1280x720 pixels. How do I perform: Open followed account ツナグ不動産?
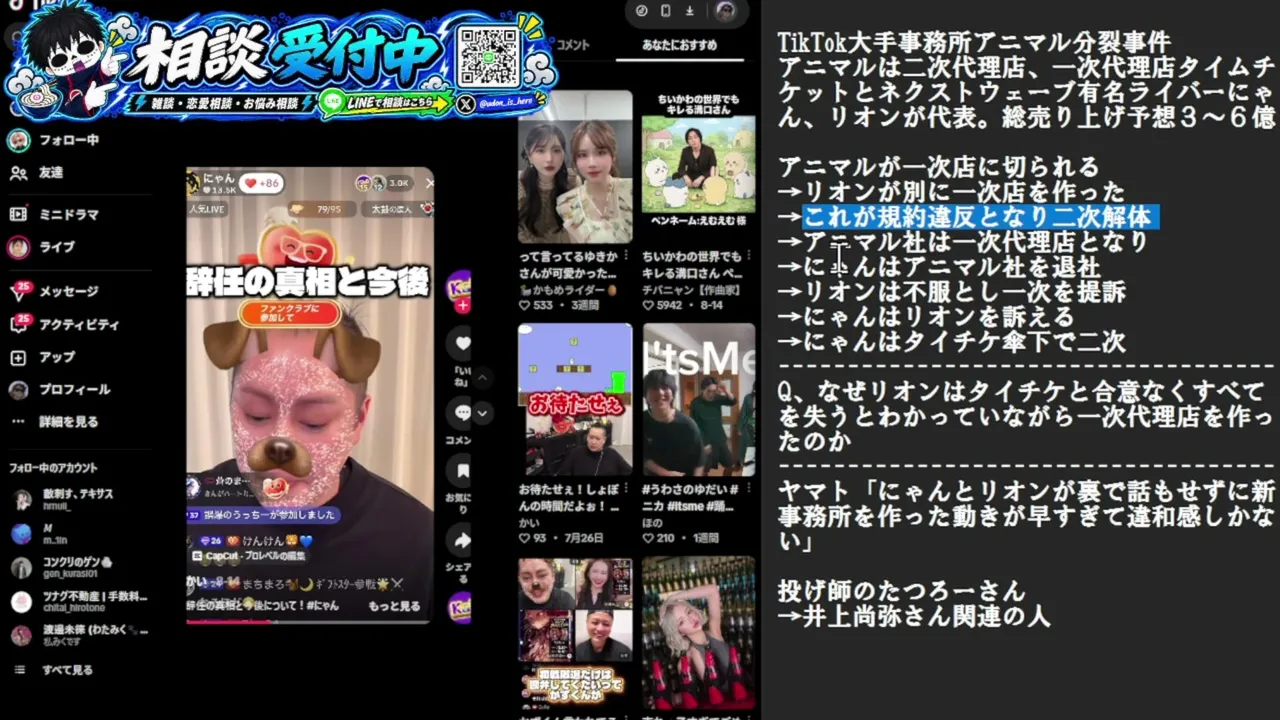[x=79, y=601]
